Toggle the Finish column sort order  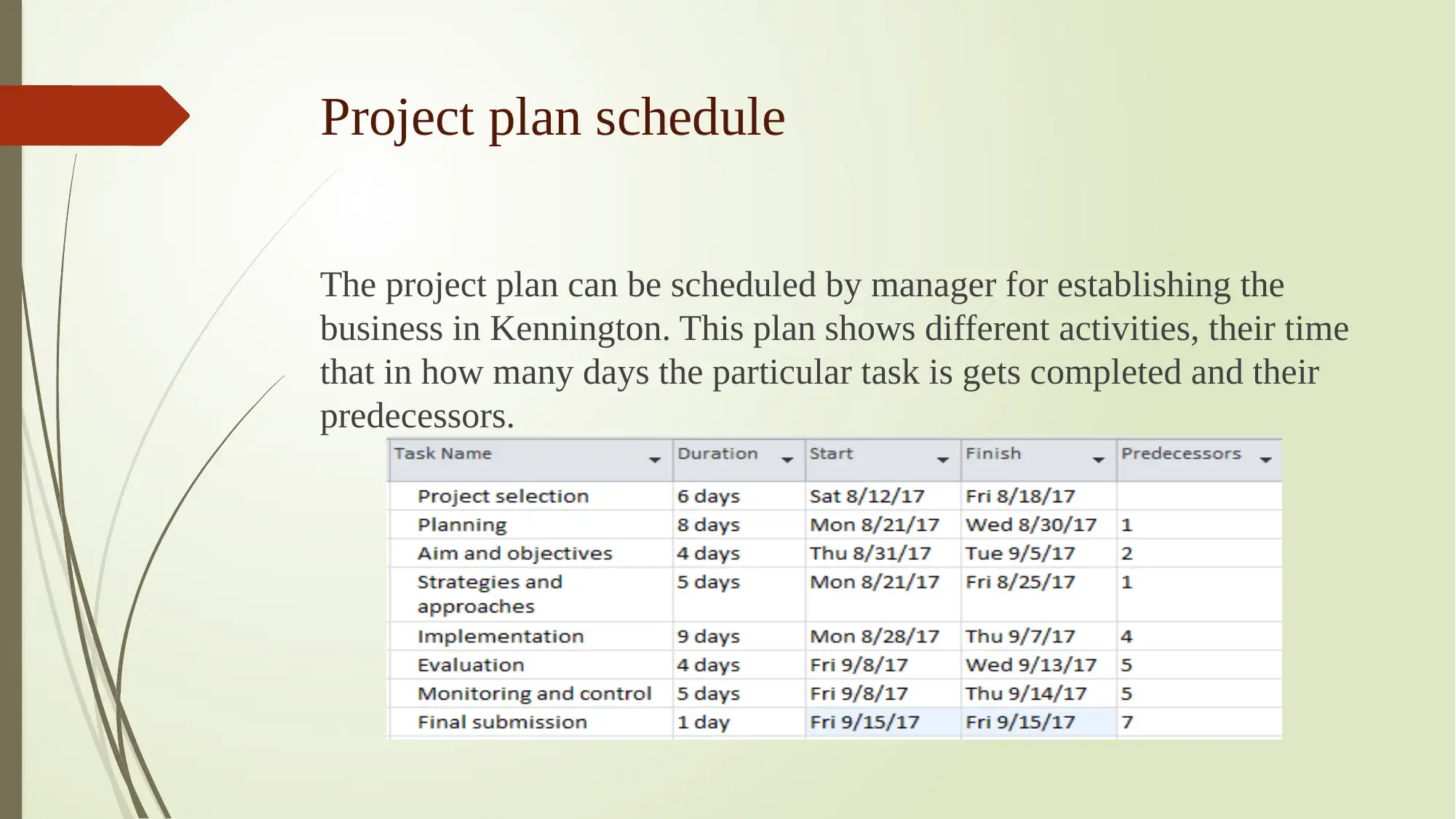pos(1097,459)
